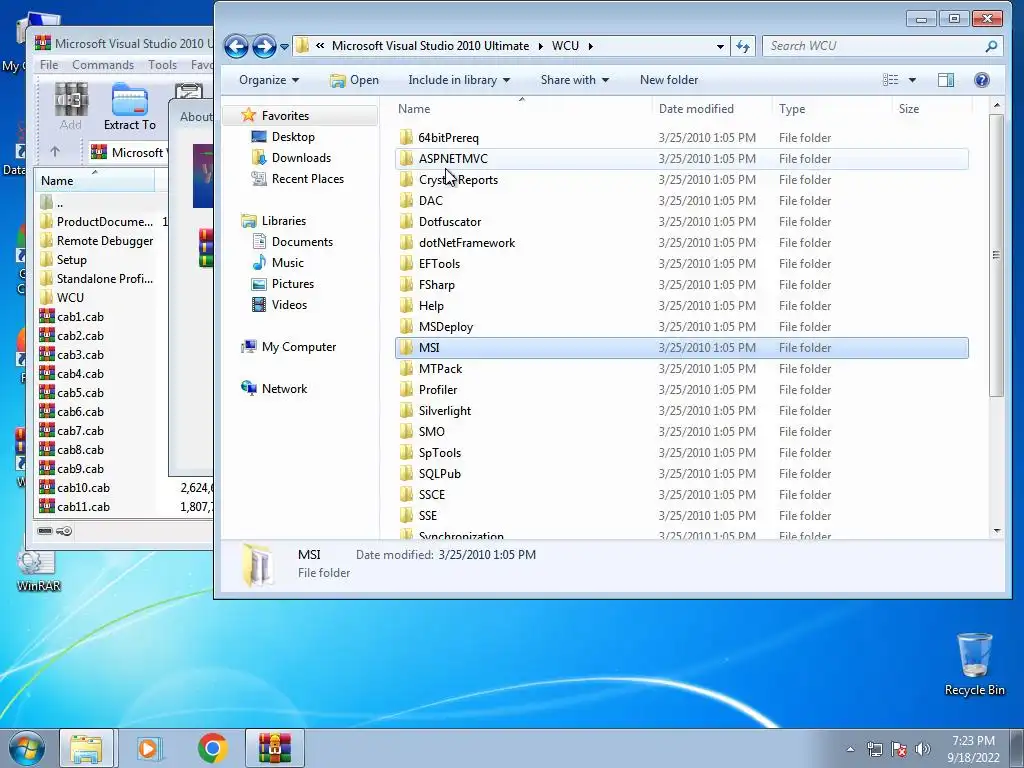Open the Music library
This screenshot has width=1024, height=768.
coord(287,263)
